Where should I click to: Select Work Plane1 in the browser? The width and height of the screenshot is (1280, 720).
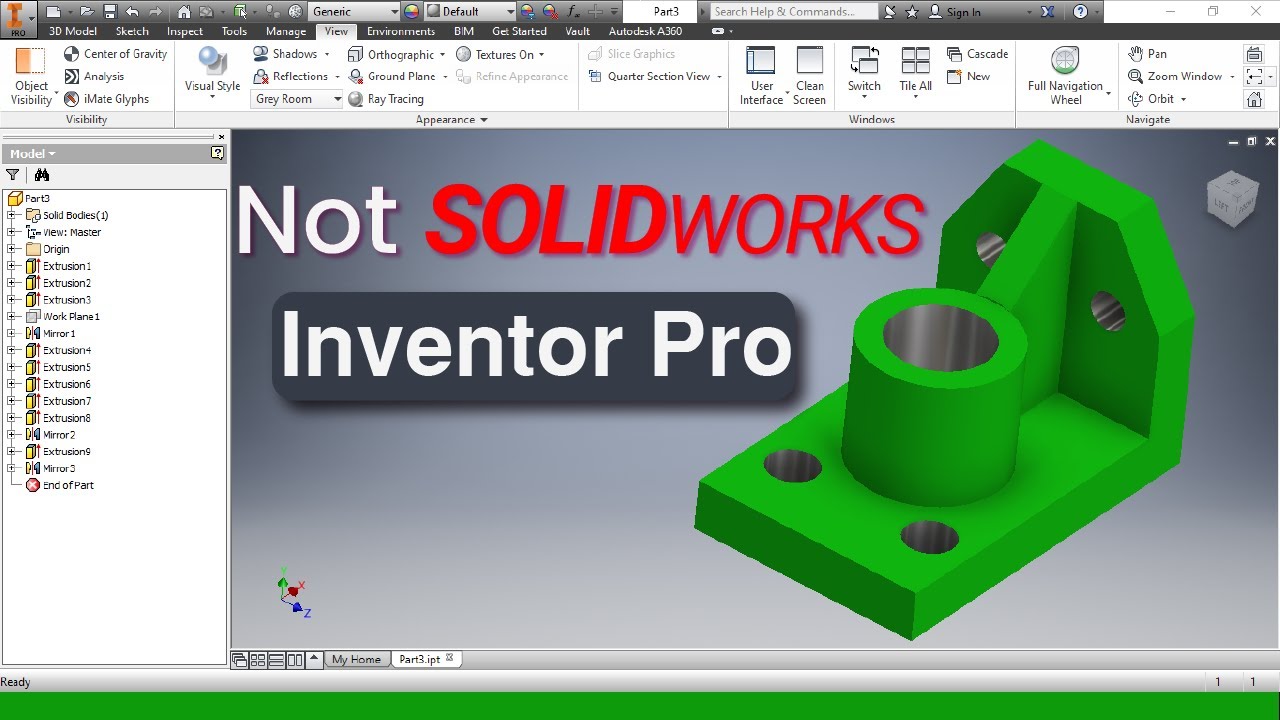tap(70, 316)
